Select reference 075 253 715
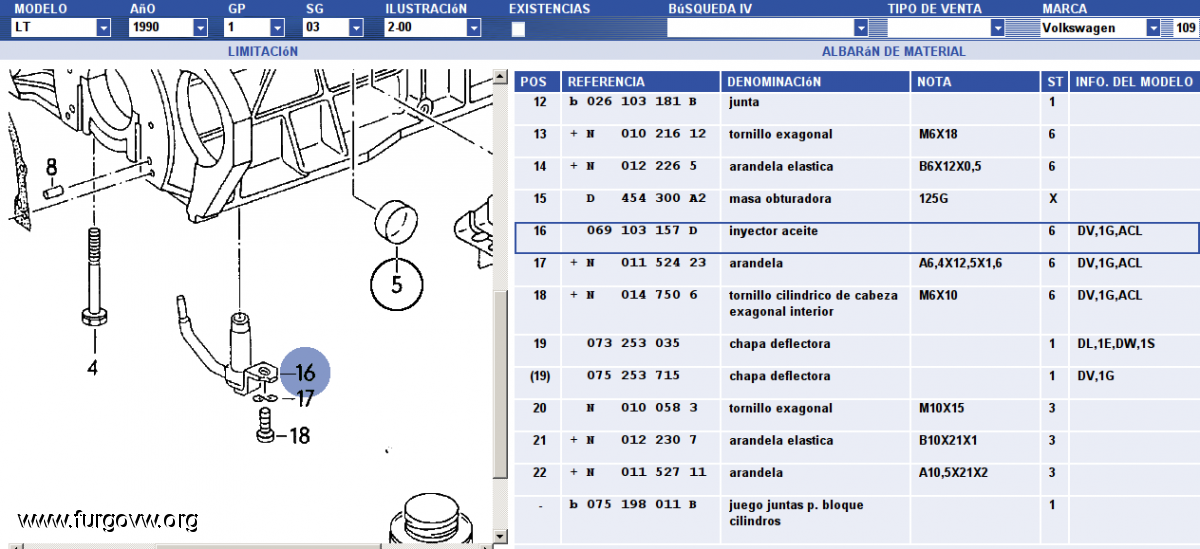 (633, 376)
